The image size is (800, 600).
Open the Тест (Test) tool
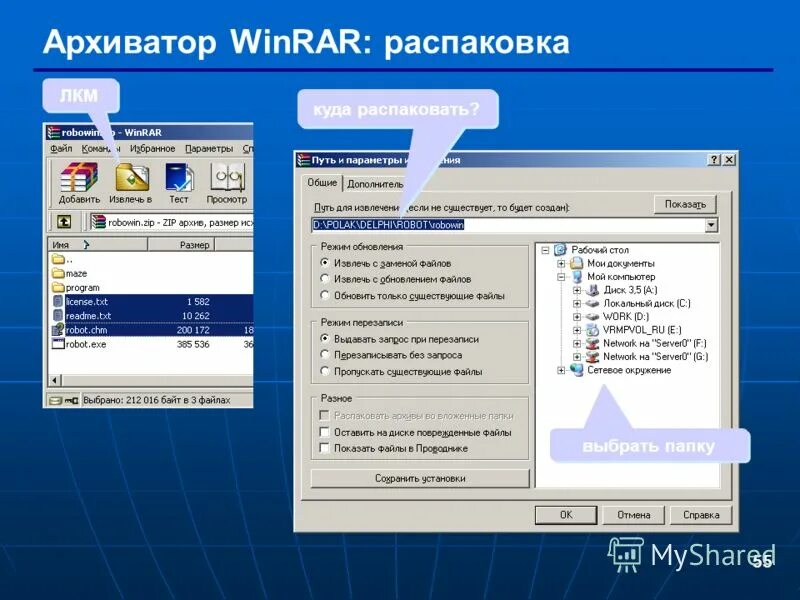(x=178, y=177)
